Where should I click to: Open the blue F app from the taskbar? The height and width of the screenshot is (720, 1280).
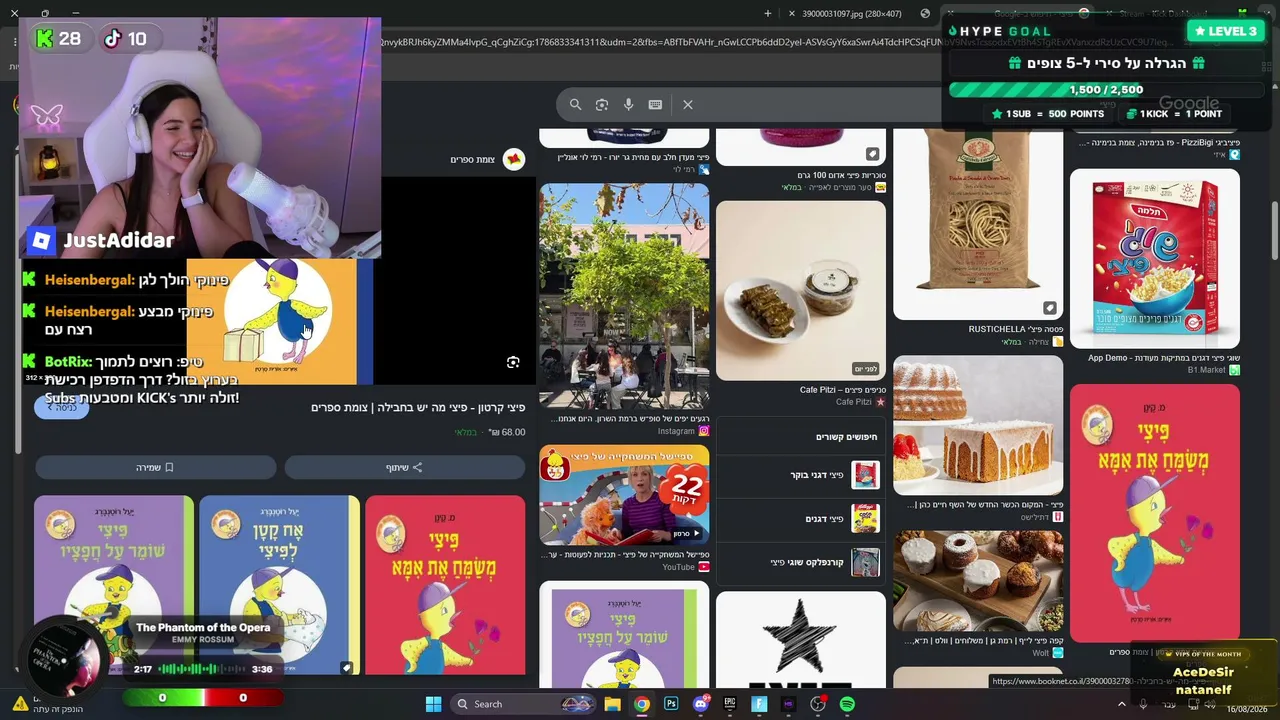coord(759,704)
